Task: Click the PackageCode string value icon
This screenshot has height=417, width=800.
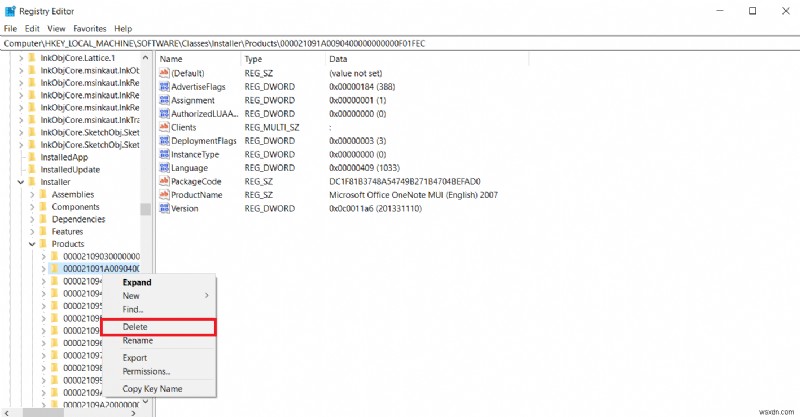Action: coord(164,181)
